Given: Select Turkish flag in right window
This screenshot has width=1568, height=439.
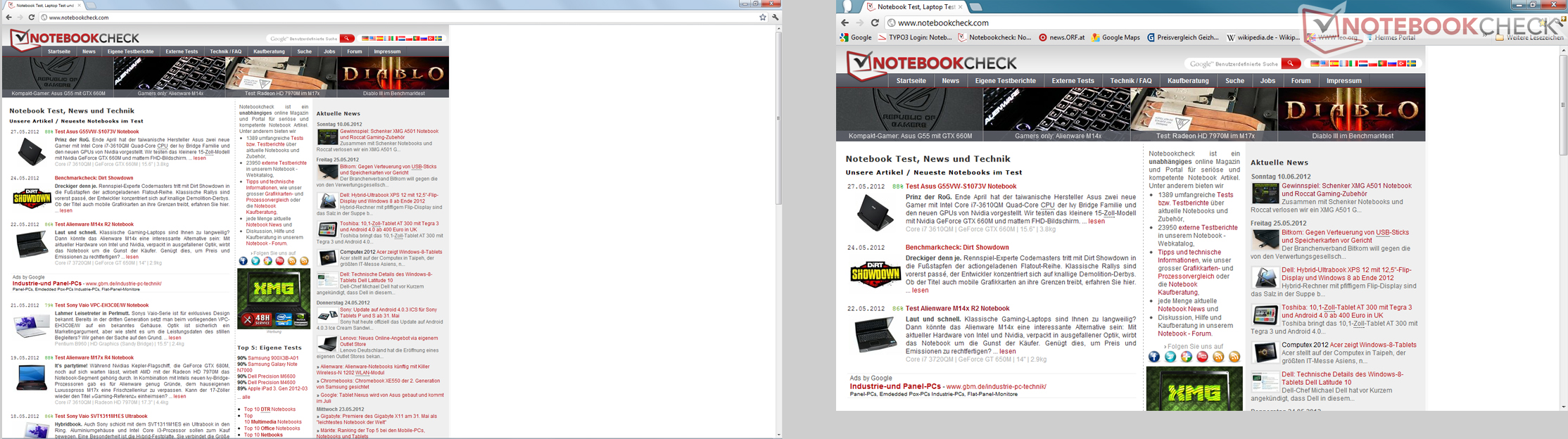Looking at the screenshot, I should 1401,63.
